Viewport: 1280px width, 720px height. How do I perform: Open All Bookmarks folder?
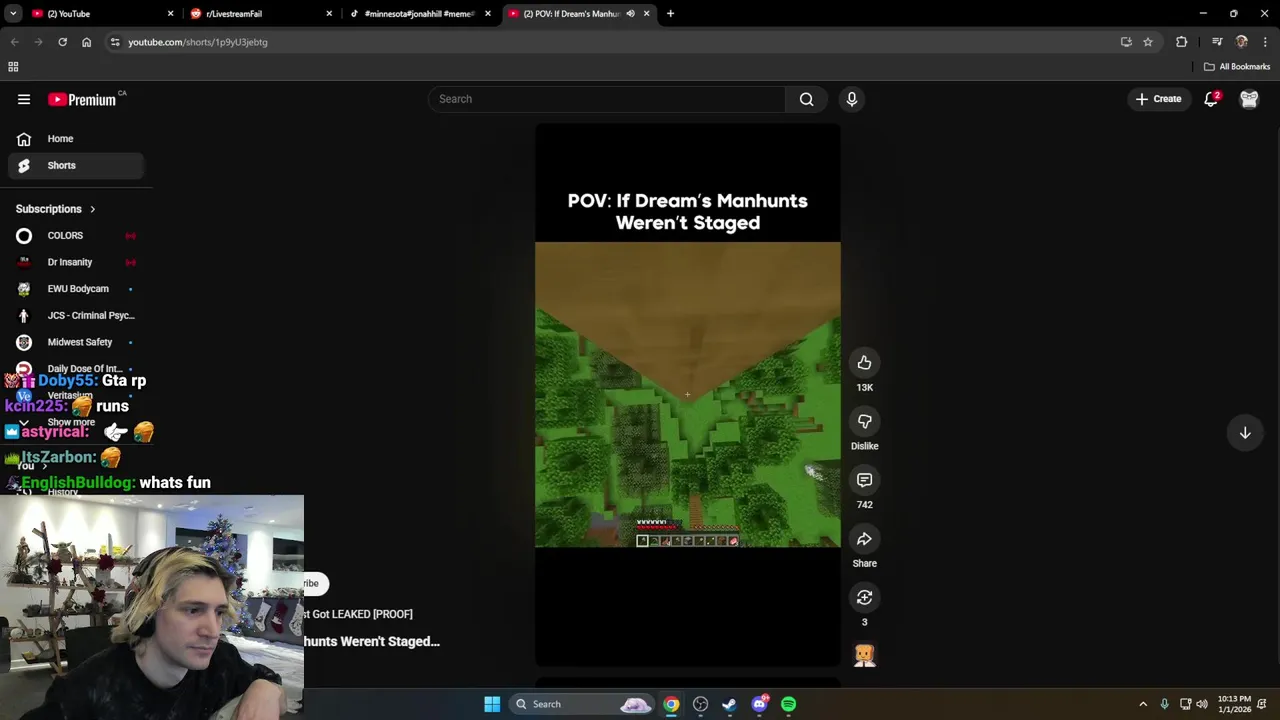[x=1237, y=67]
